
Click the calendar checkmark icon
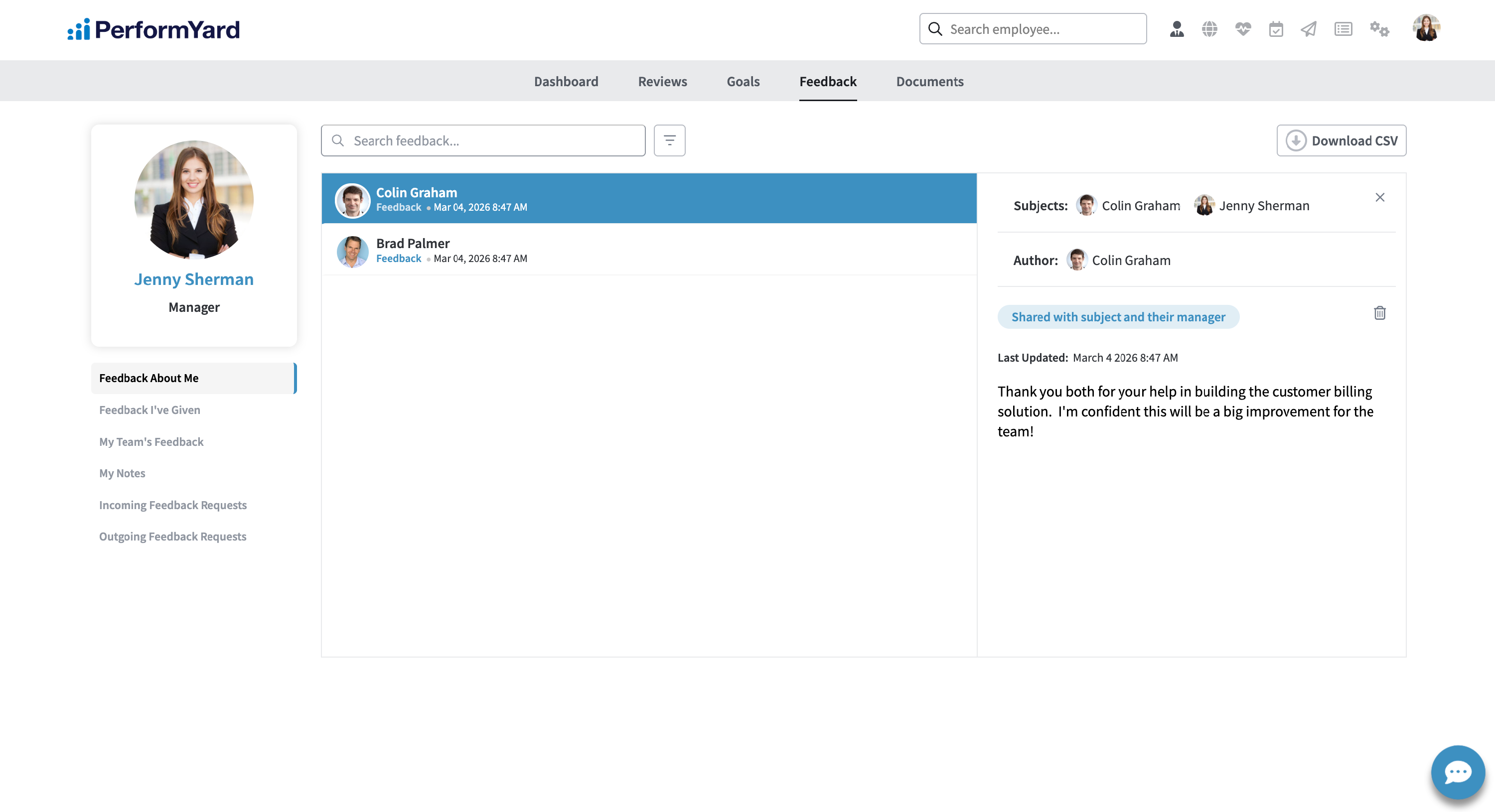1276,29
